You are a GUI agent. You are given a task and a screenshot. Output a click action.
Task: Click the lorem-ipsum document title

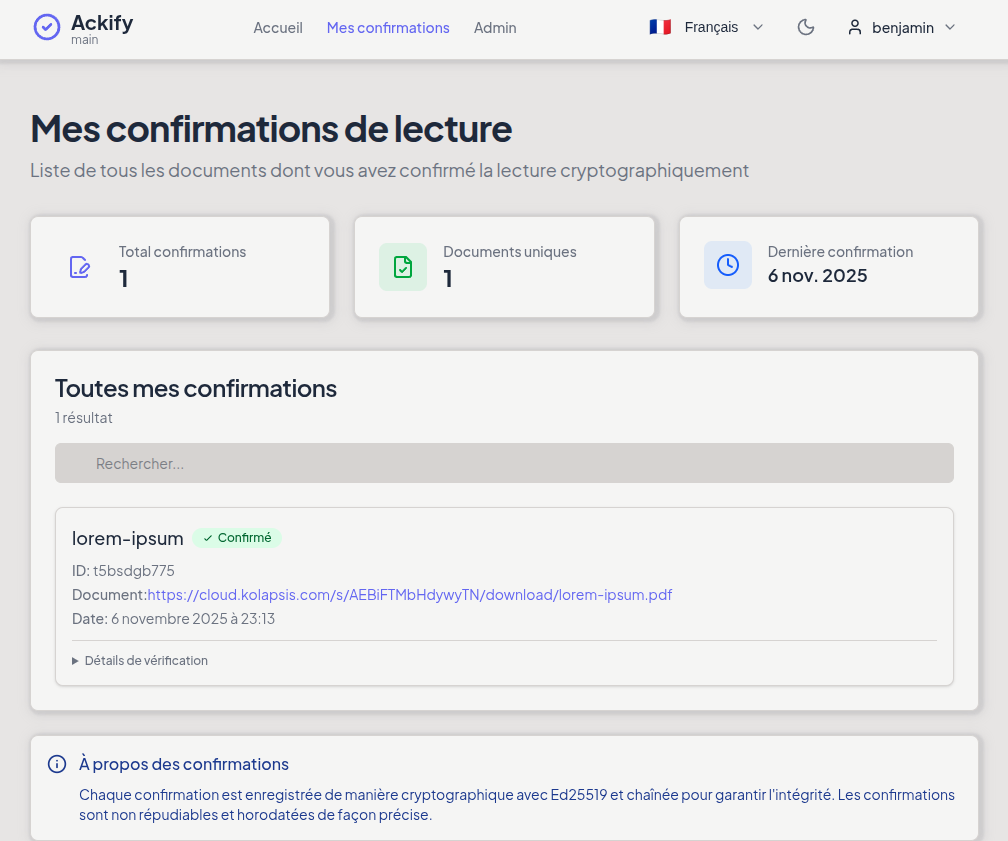click(128, 538)
